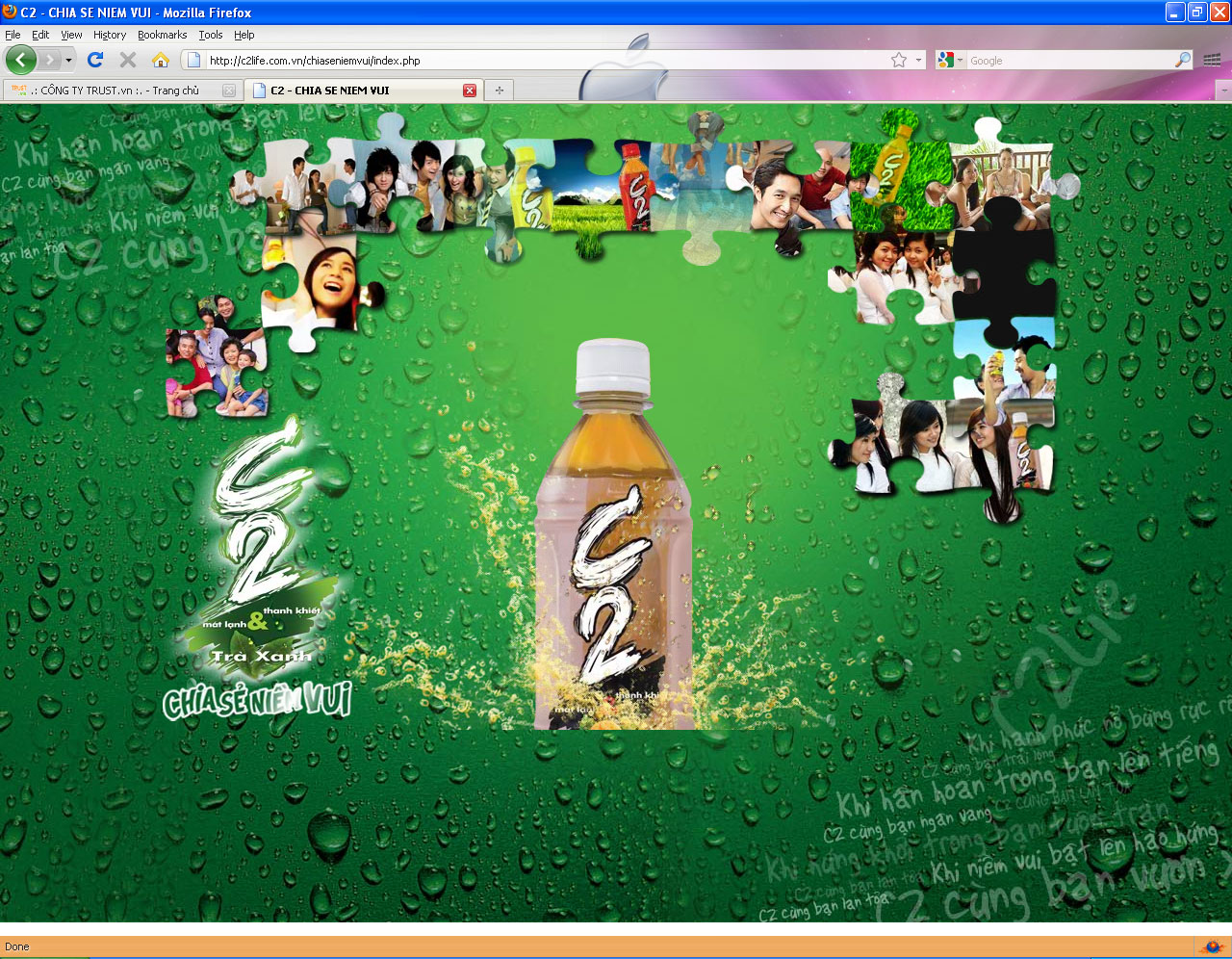Open the View menu

point(71,35)
